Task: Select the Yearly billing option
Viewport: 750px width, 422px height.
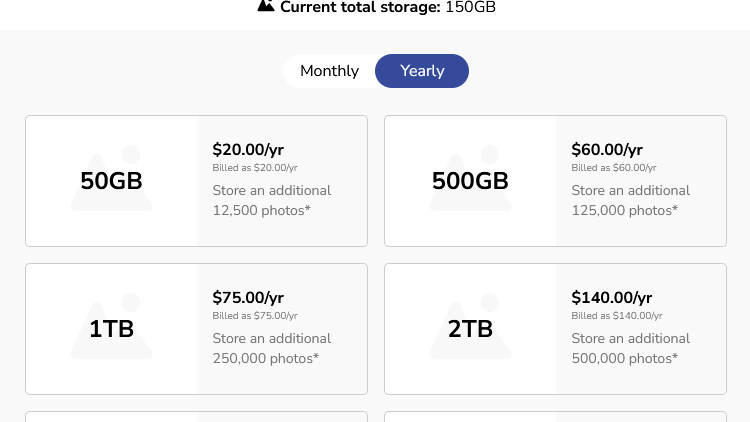Action: pyautogui.click(x=422, y=71)
